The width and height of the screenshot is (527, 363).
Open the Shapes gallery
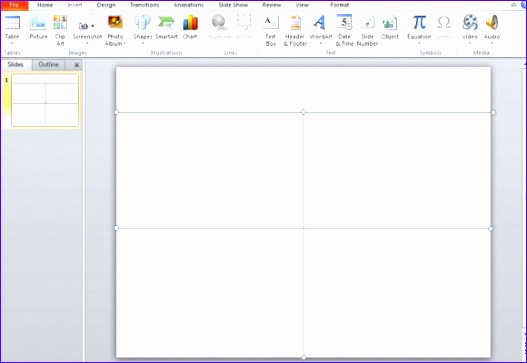pos(143,30)
